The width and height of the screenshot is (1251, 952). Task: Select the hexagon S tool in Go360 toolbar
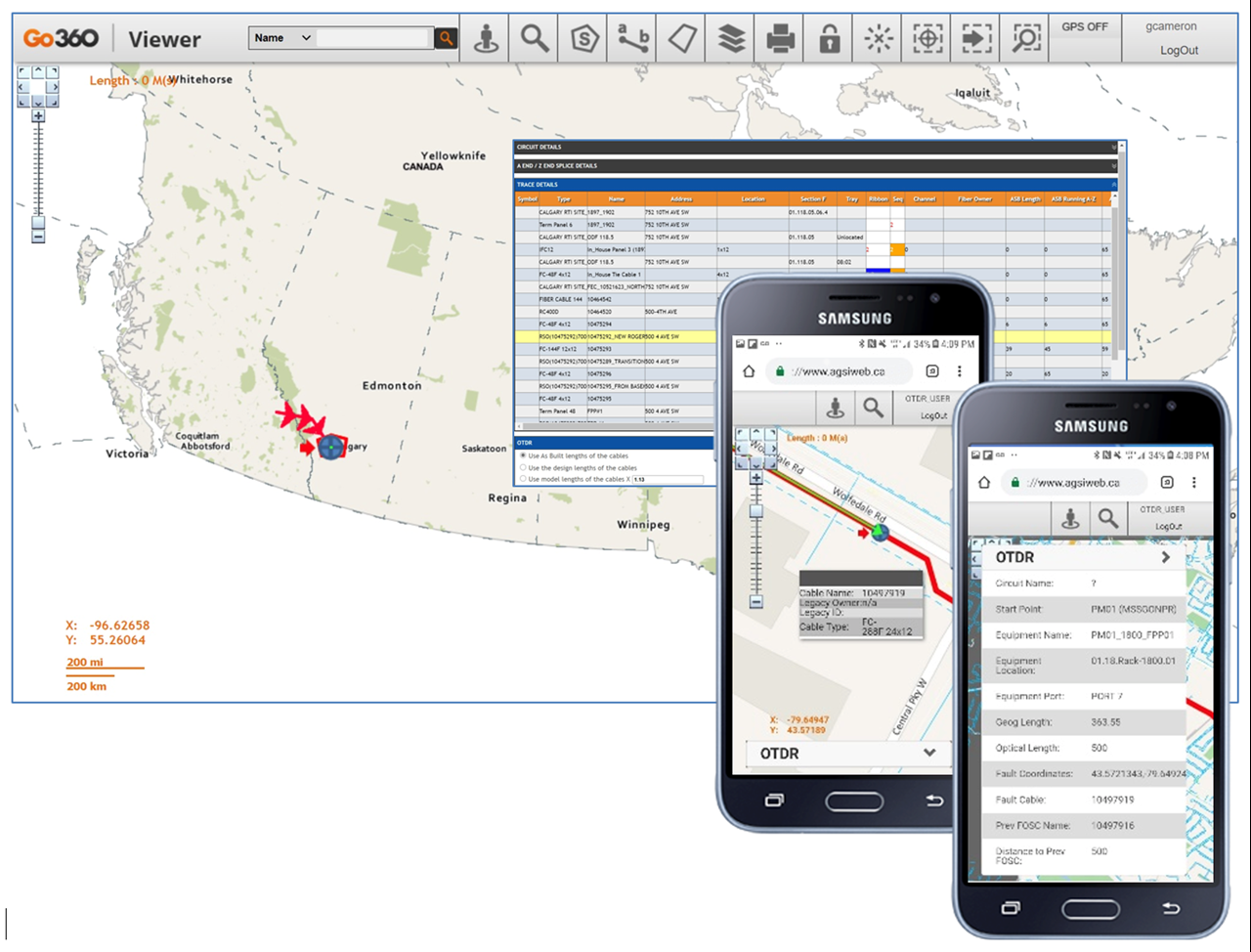coord(584,39)
